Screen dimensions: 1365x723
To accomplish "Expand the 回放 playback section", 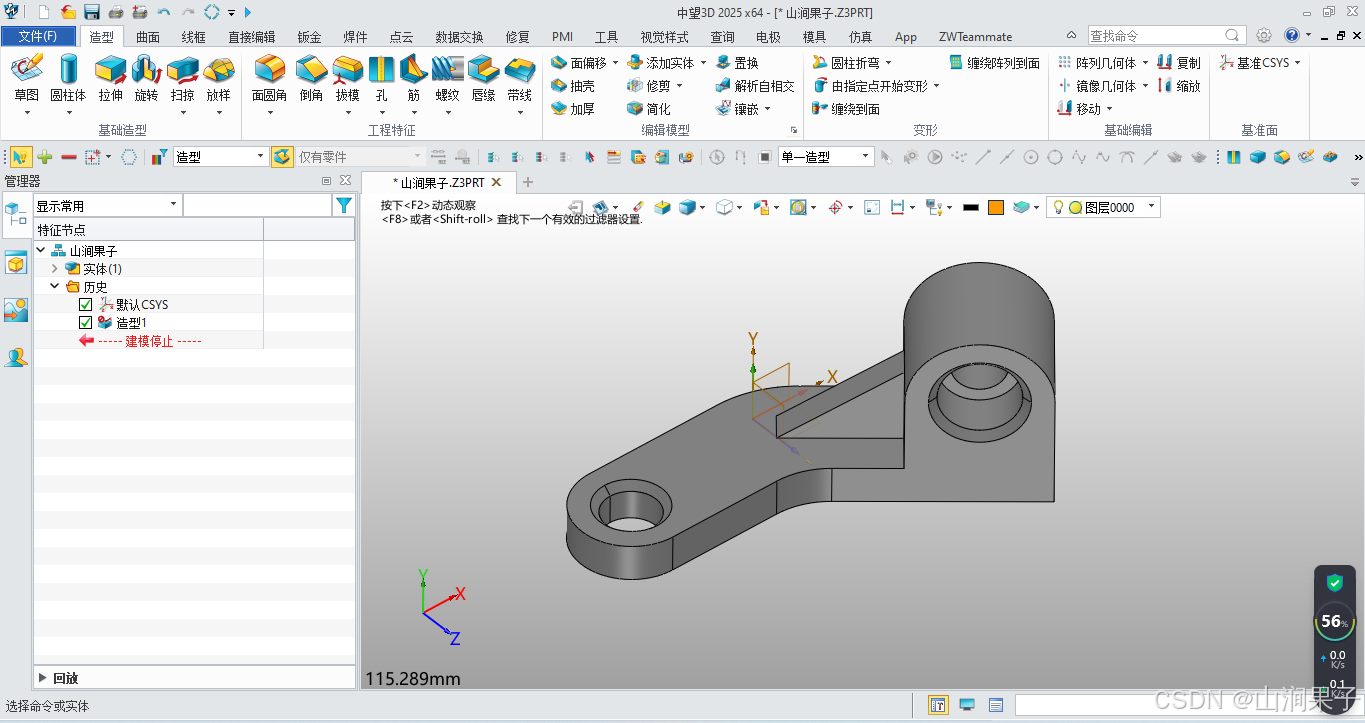I will 43,678.
